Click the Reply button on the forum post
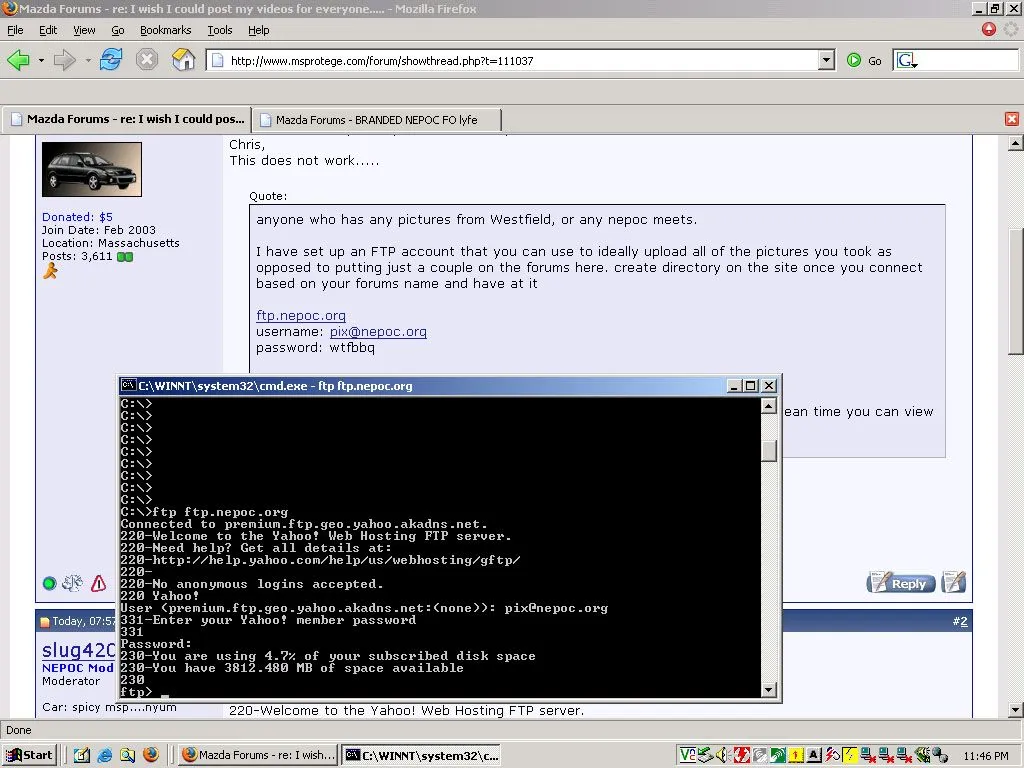Viewport: 1024px width, 768px height. [x=899, y=581]
